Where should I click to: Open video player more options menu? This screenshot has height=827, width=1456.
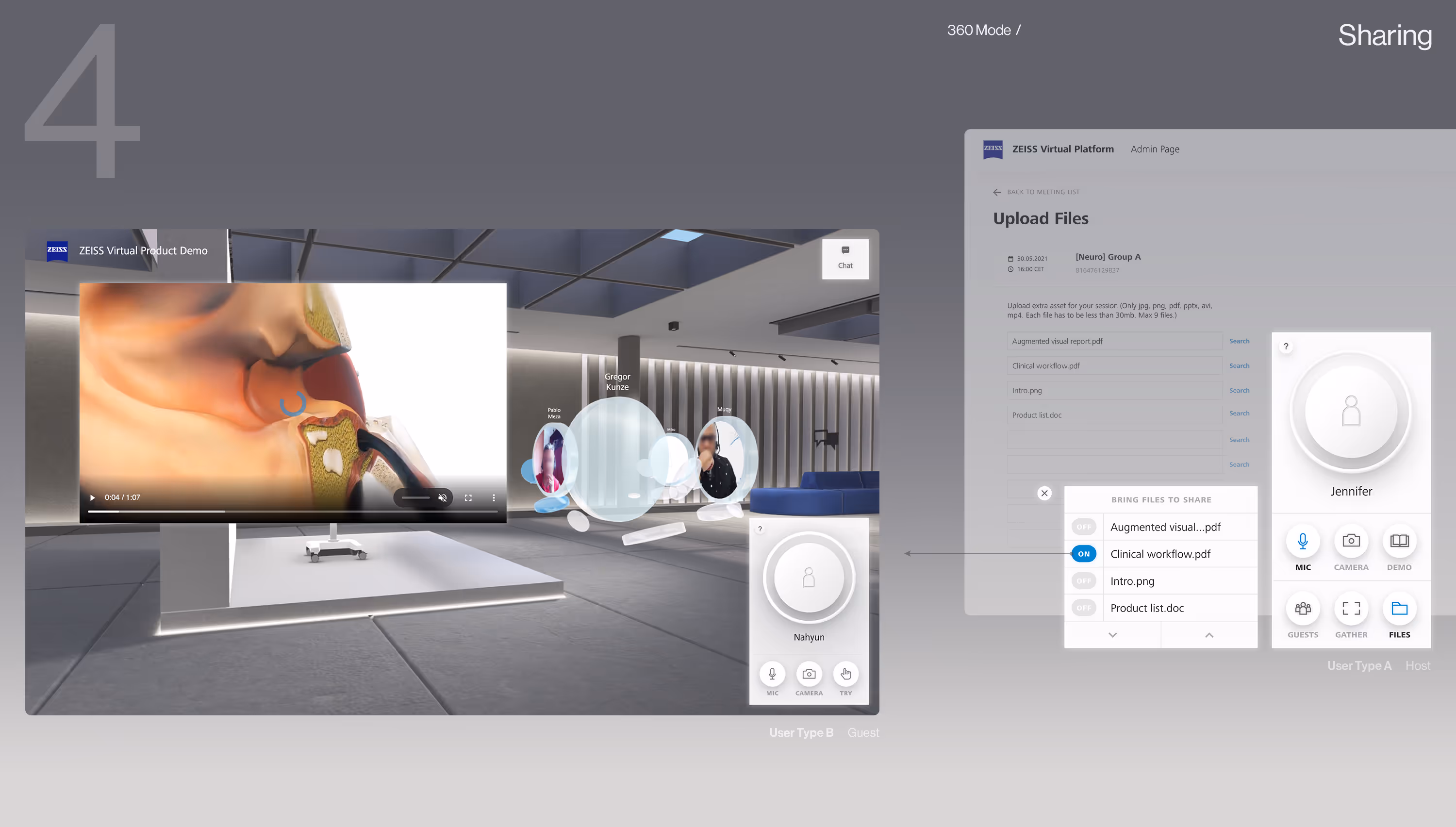click(x=494, y=497)
